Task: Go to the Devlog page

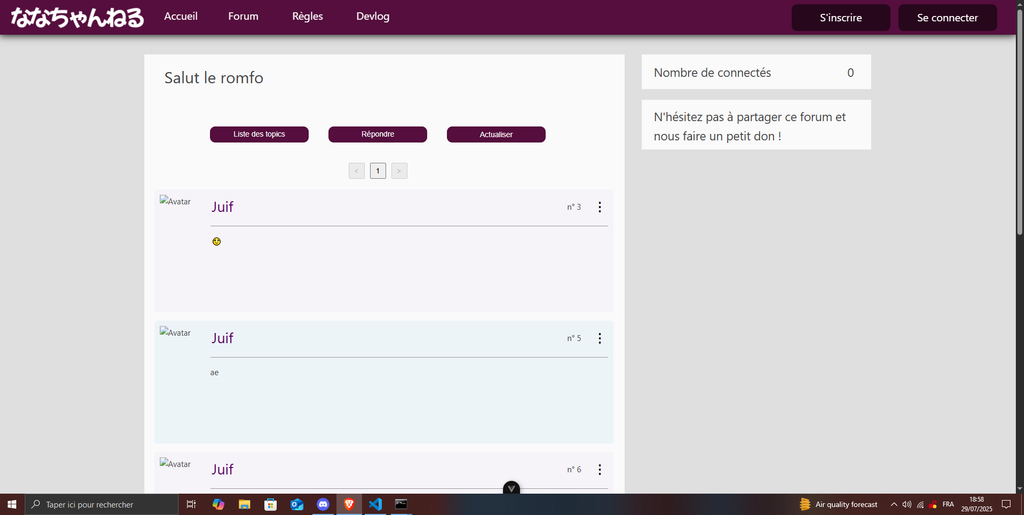Action: pyautogui.click(x=373, y=17)
